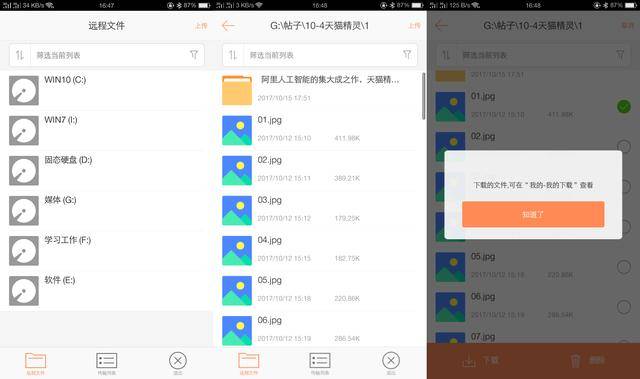This screenshot has height=379, width=640.
Task: Open the 固态硬盘 (D:) drive
Action: pyautogui.click(x=106, y=170)
